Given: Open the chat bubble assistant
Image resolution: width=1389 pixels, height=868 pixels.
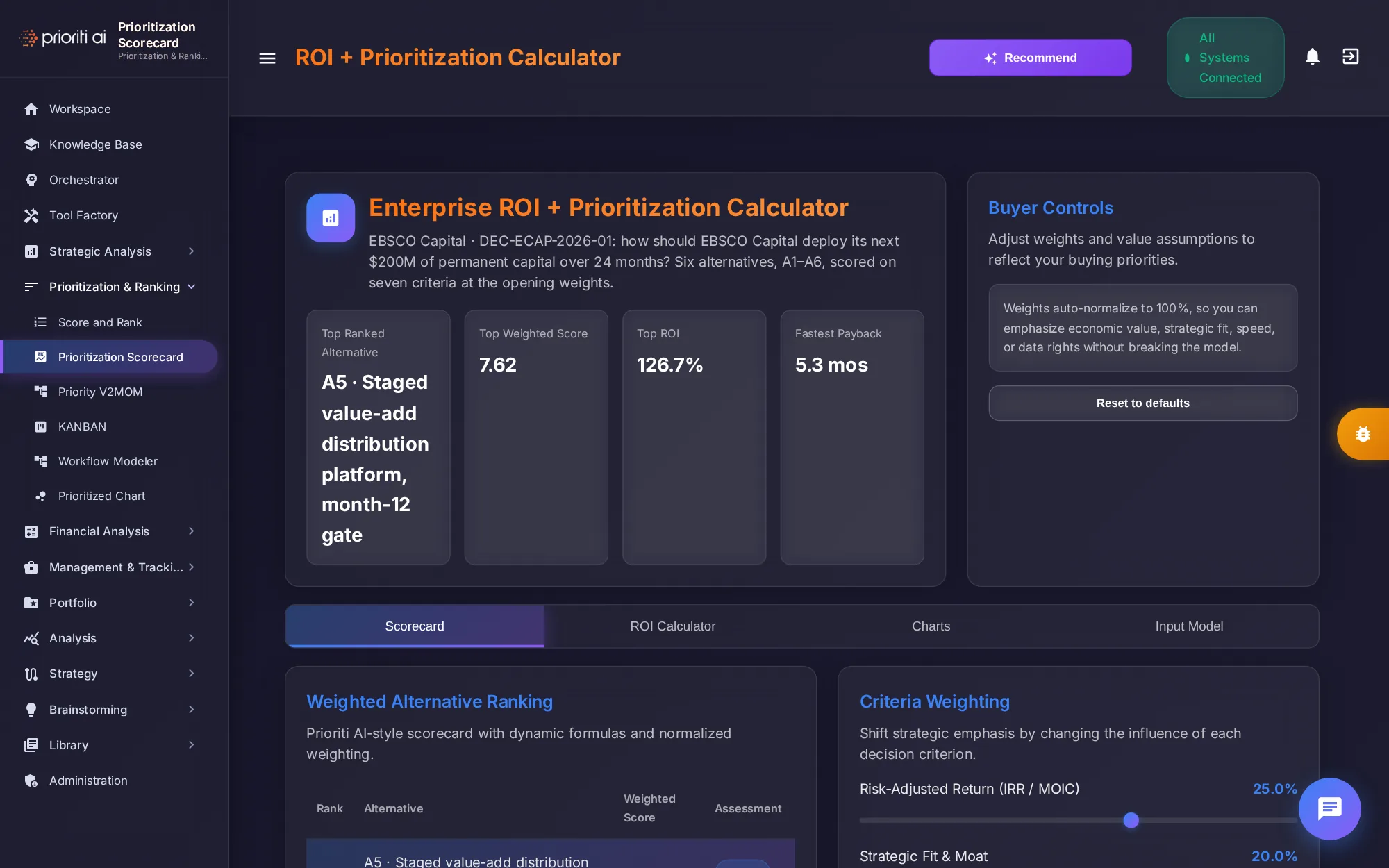Looking at the screenshot, I should (1329, 808).
